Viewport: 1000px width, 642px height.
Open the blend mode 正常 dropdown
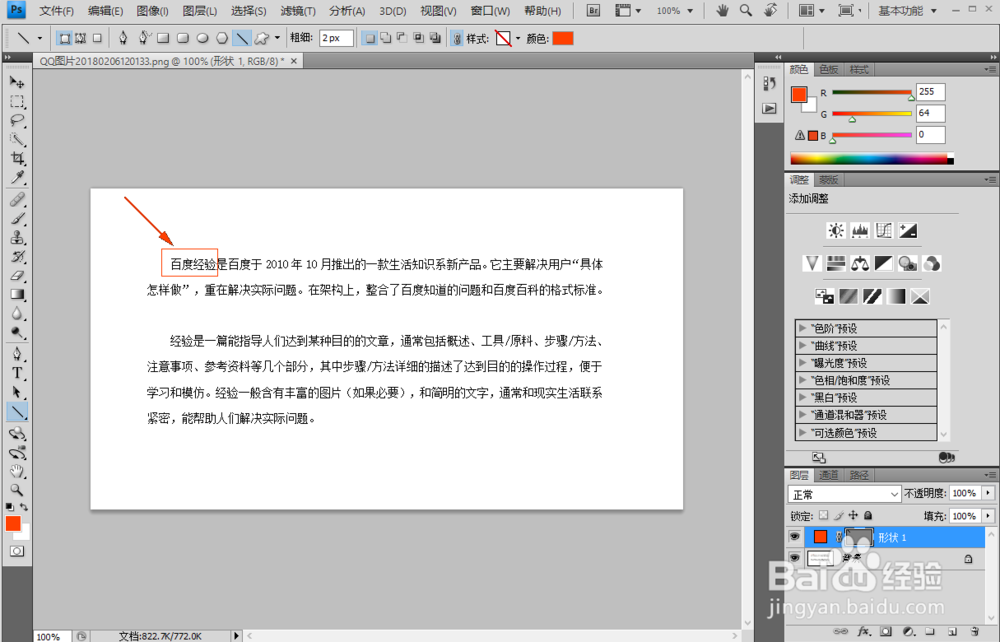pos(844,494)
